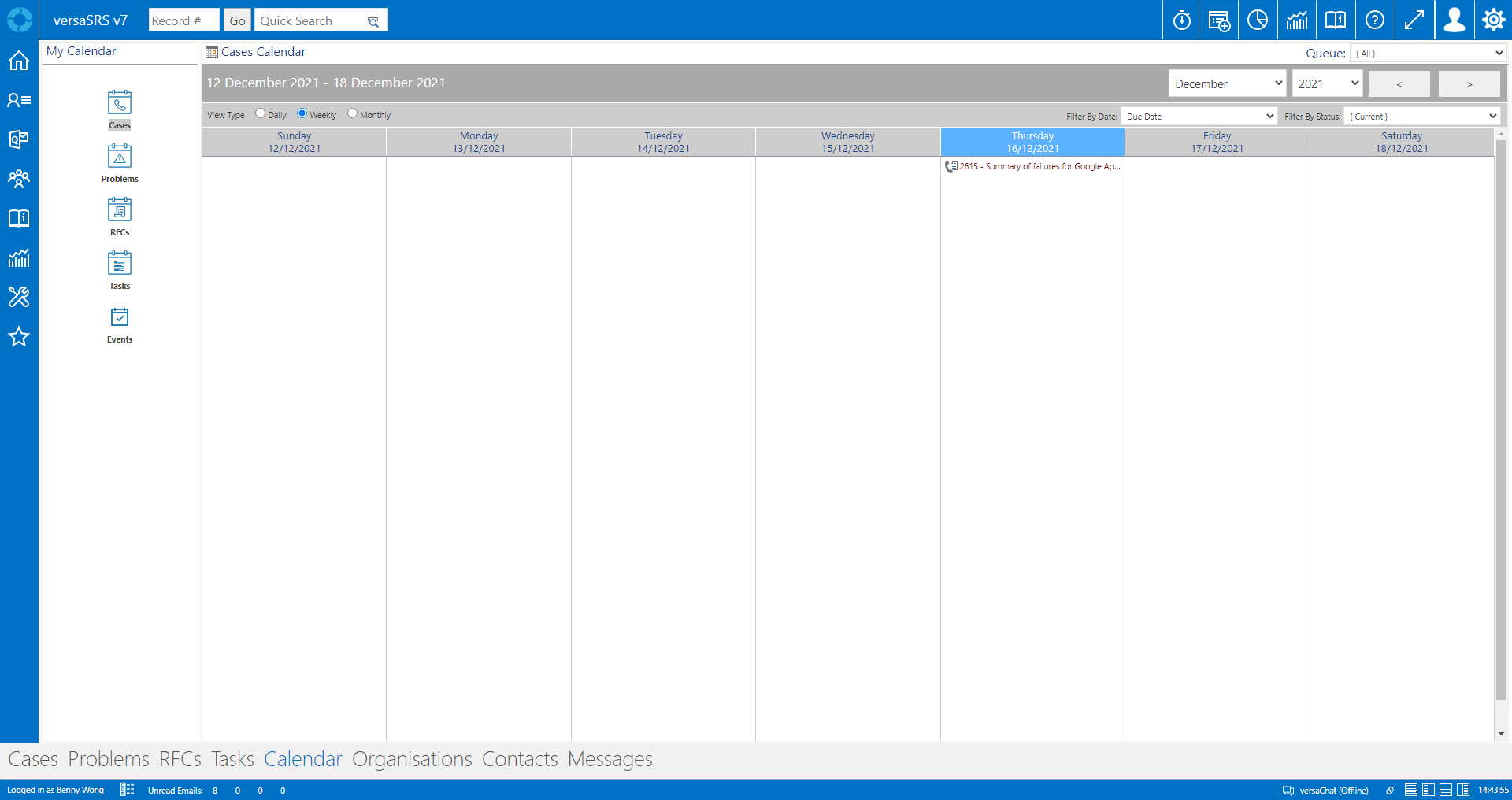The width and height of the screenshot is (1512, 800).
Task: Click the Go button
Action: click(237, 20)
